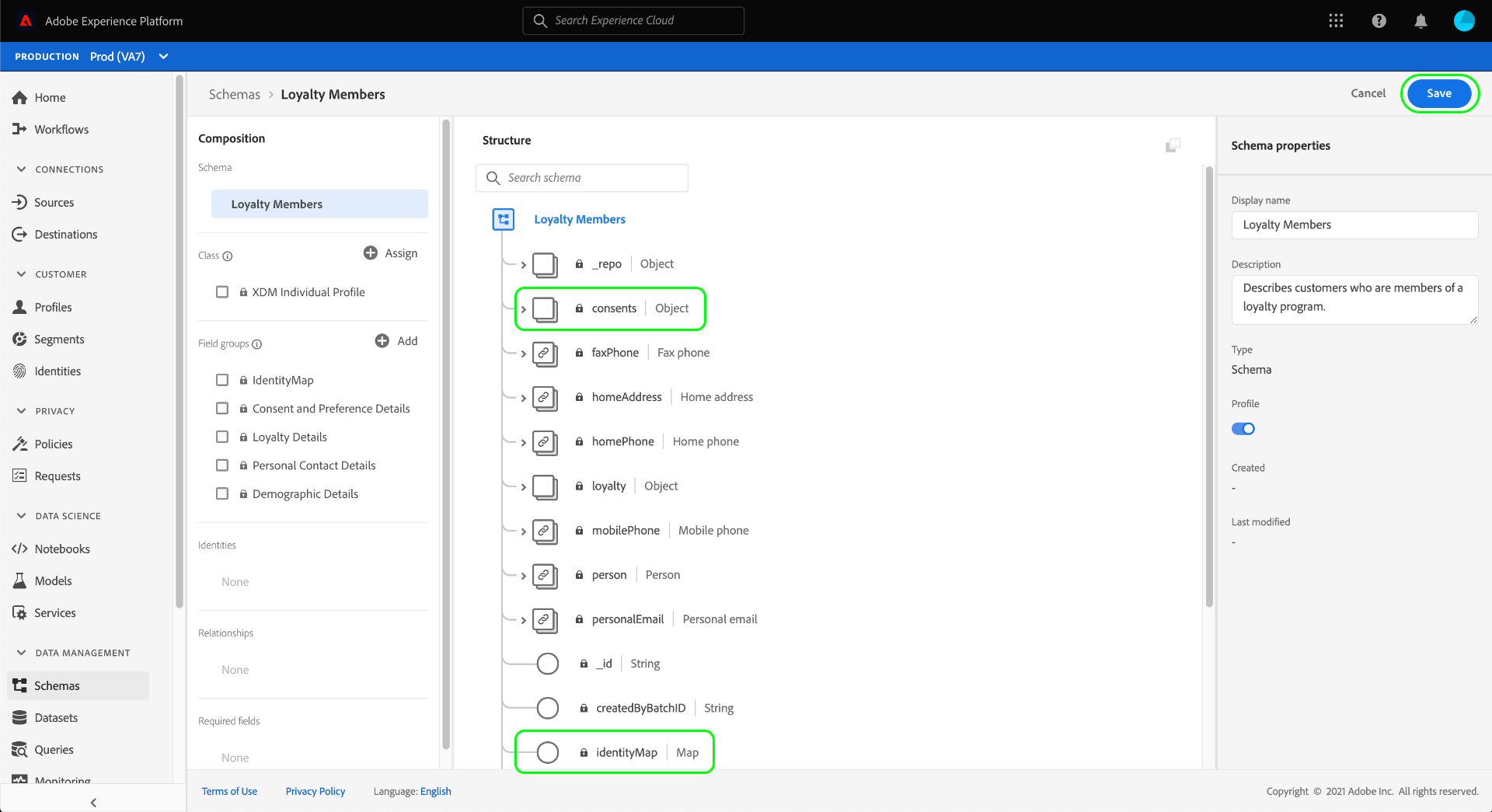The width and height of the screenshot is (1492, 812).
Task: Select the createdByBatchID field circle
Action: pyautogui.click(x=548, y=708)
